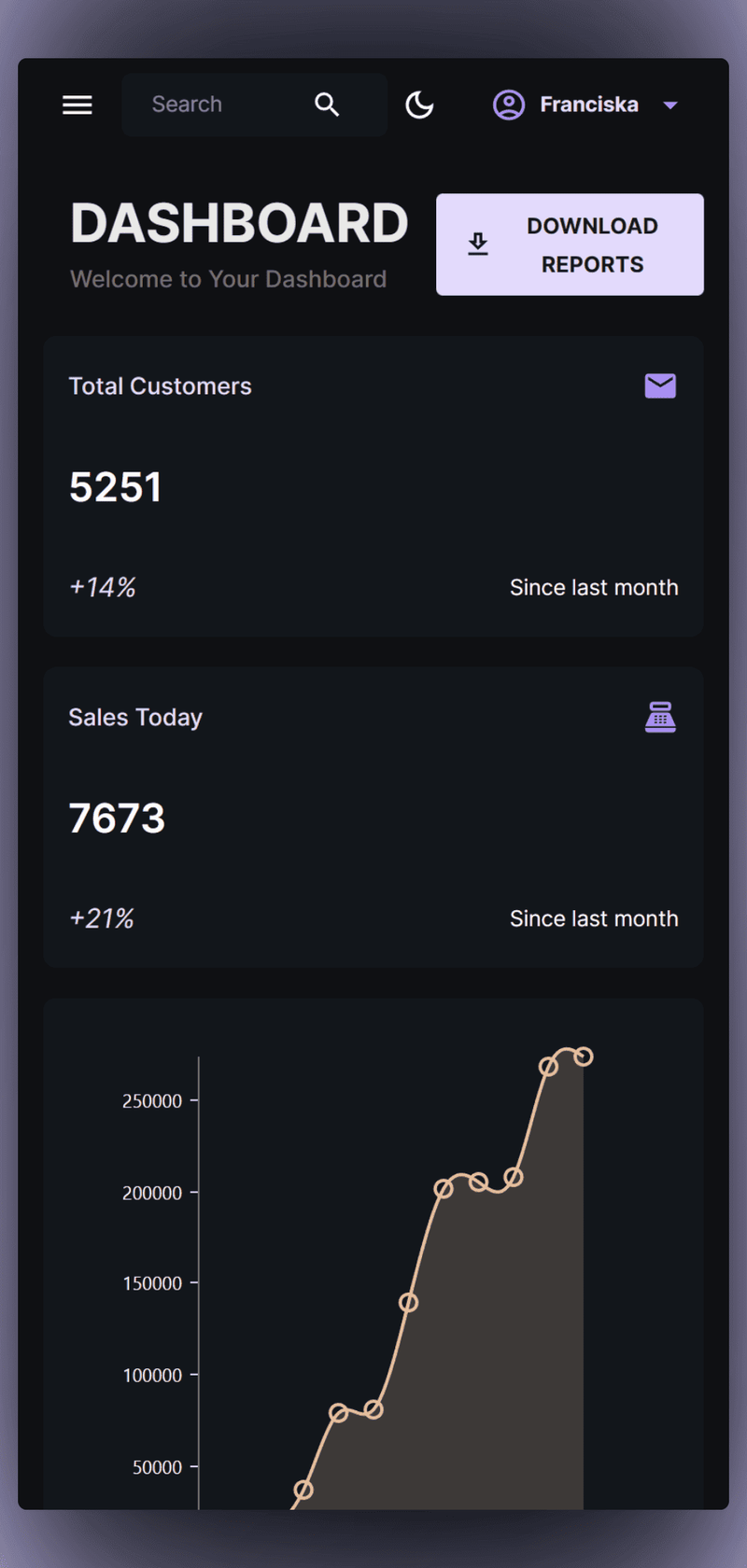Click the 7673 sales today value
Viewport: 747px width, 1568px height.
pos(117,819)
